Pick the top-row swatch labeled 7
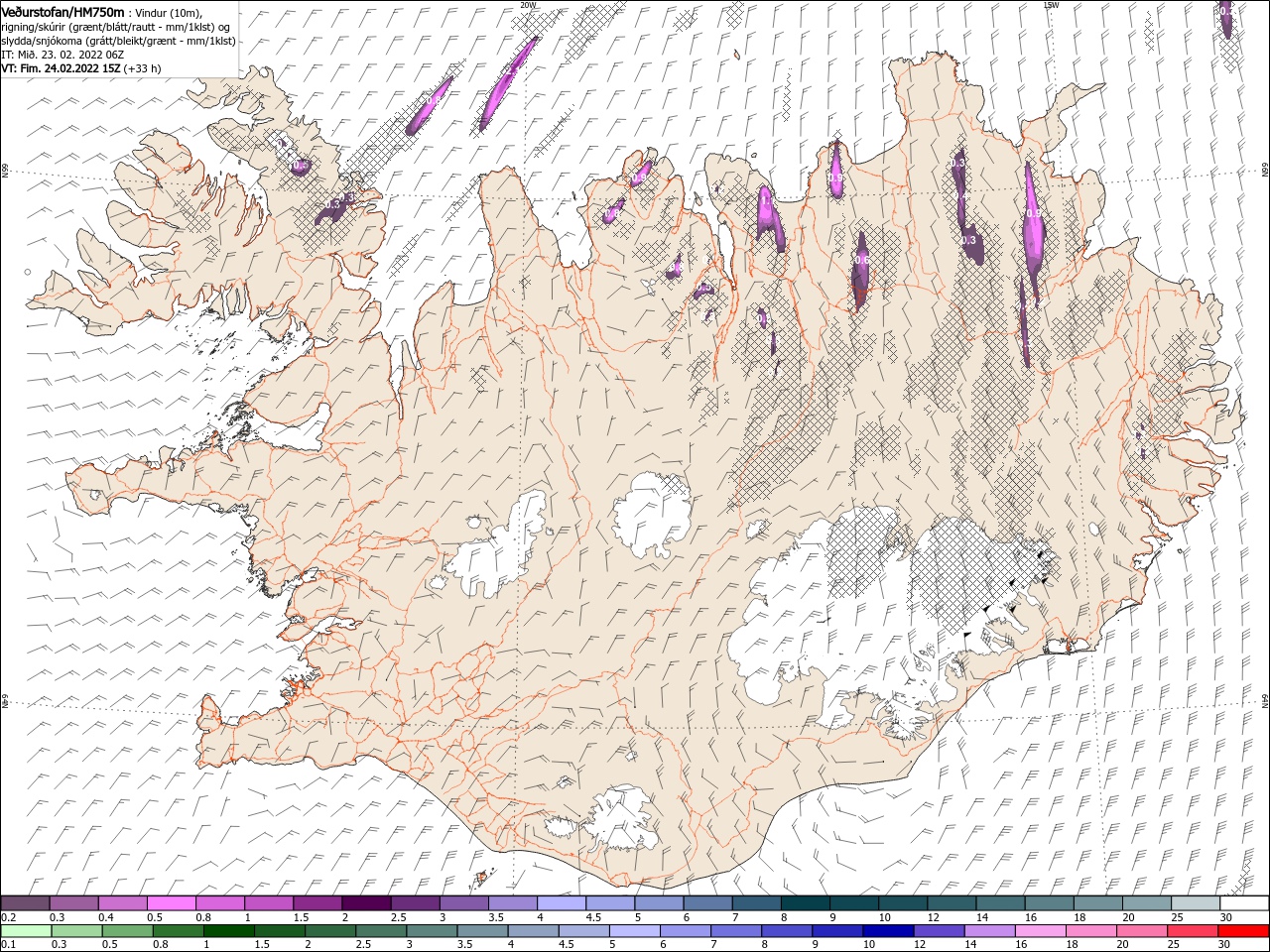This screenshot has height=952, width=1270. pyautogui.click(x=755, y=903)
